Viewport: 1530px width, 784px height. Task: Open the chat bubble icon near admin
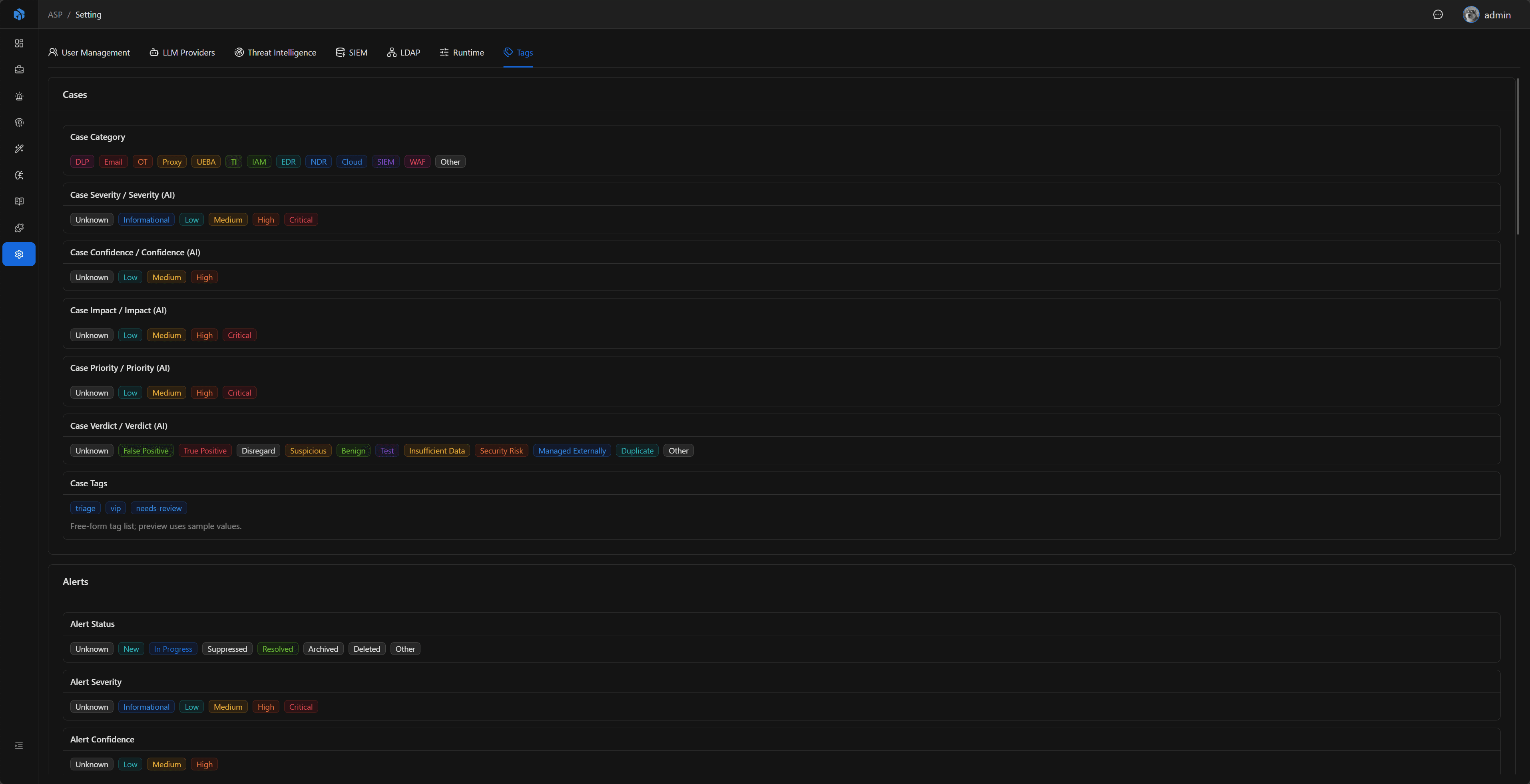[1438, 15]
